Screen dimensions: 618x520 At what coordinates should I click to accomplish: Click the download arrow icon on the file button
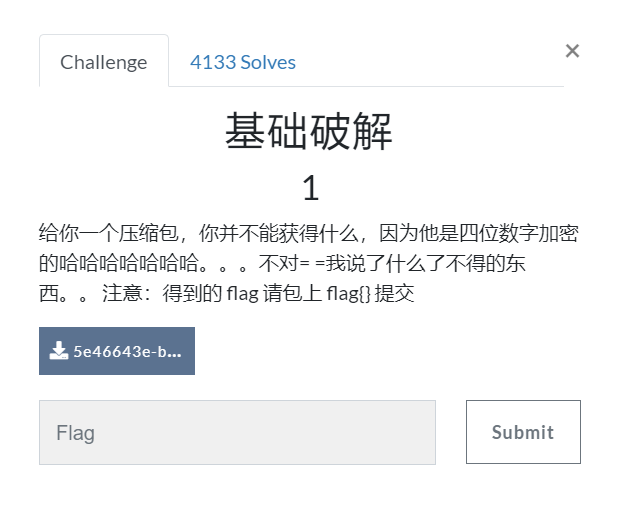pyautogui.click(x=58, y=350)
